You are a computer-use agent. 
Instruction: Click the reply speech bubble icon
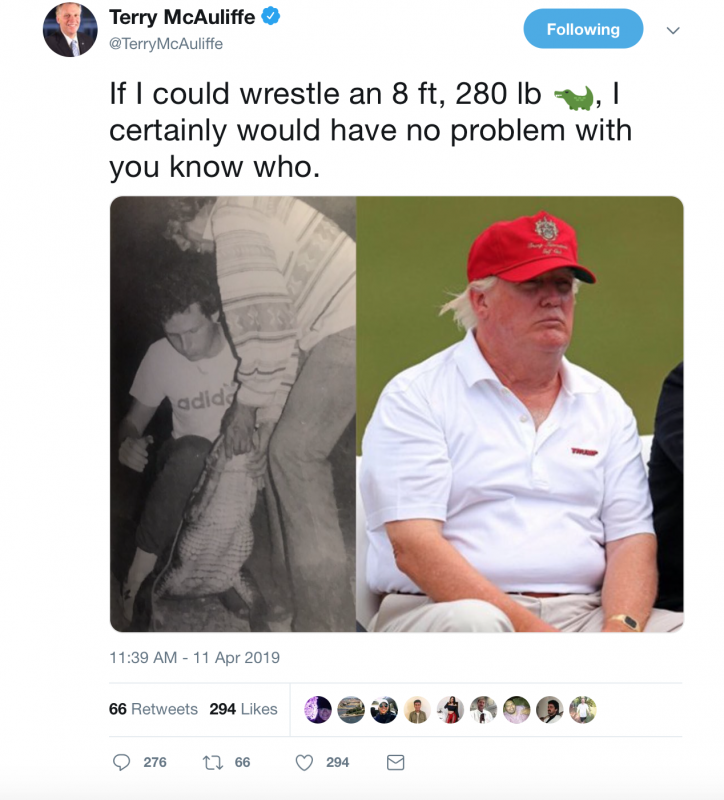pyautogui.click(x=121, y=762)
